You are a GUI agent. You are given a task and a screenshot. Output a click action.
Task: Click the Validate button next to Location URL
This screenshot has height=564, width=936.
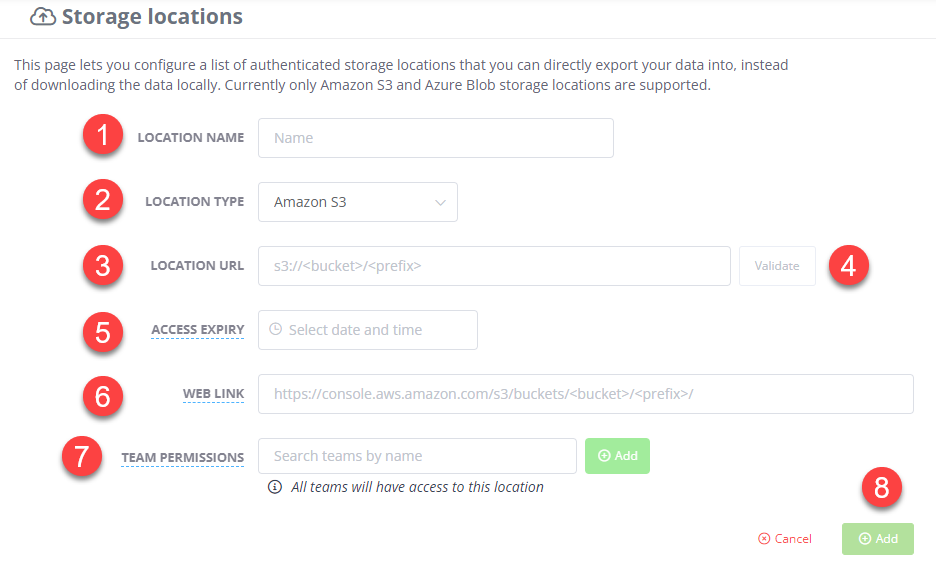tap(777, 266)
